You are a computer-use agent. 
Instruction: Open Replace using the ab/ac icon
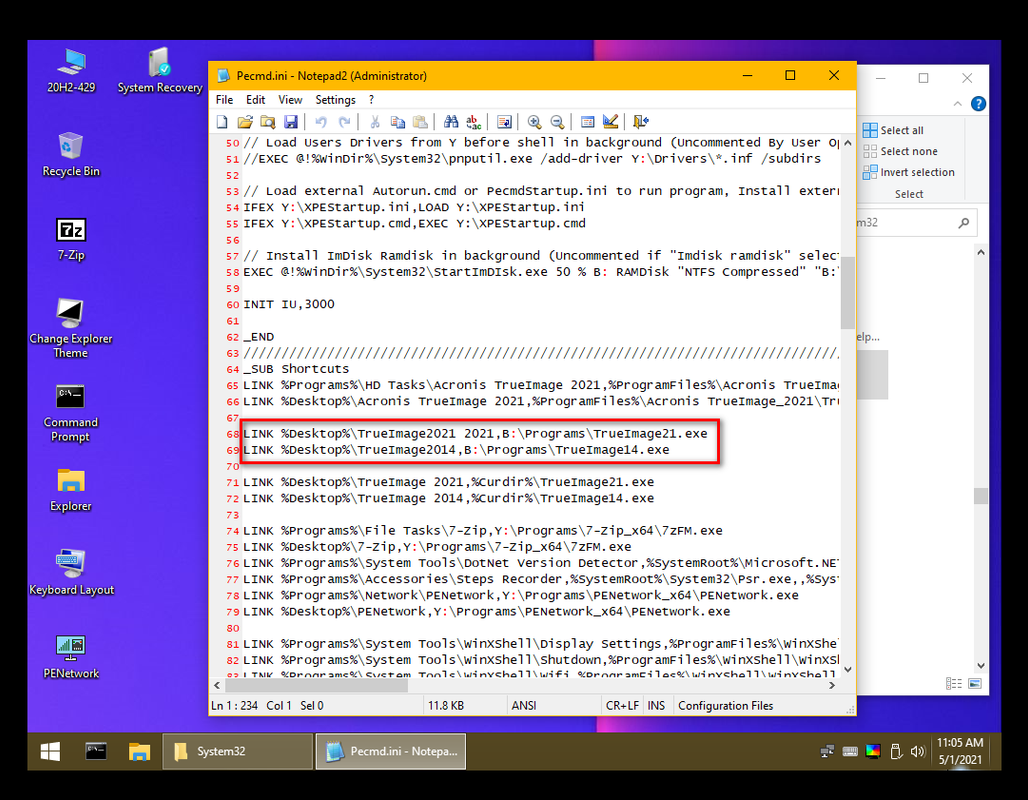tap(473, 122)
